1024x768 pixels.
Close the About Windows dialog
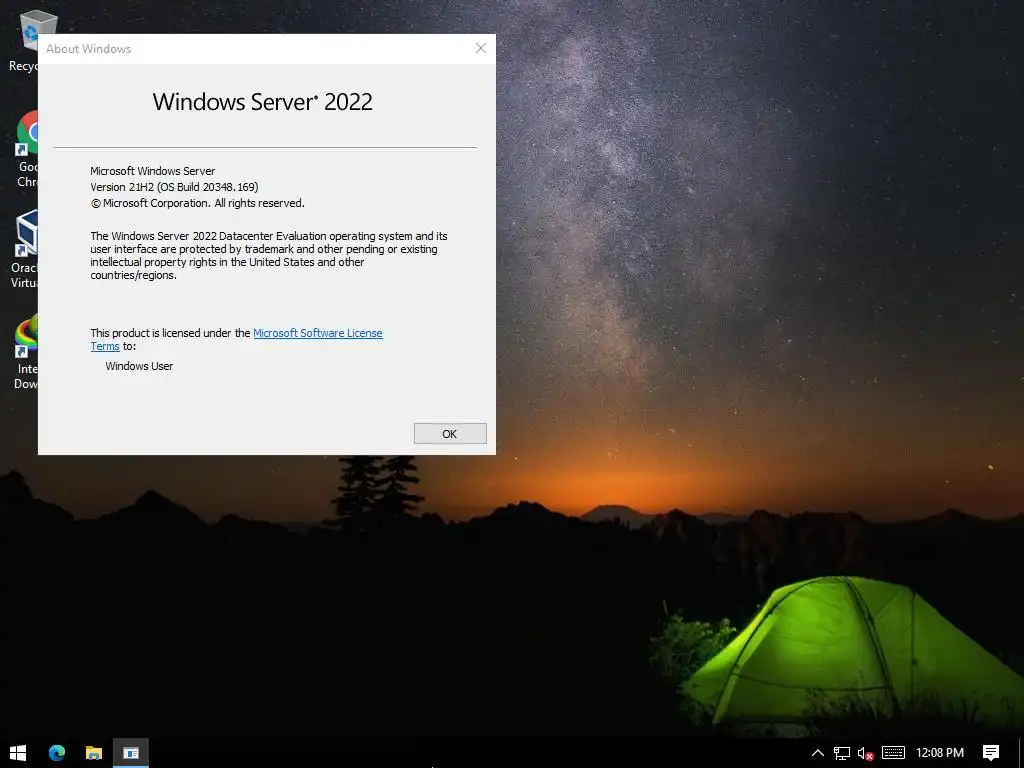[x=481, y=48]
